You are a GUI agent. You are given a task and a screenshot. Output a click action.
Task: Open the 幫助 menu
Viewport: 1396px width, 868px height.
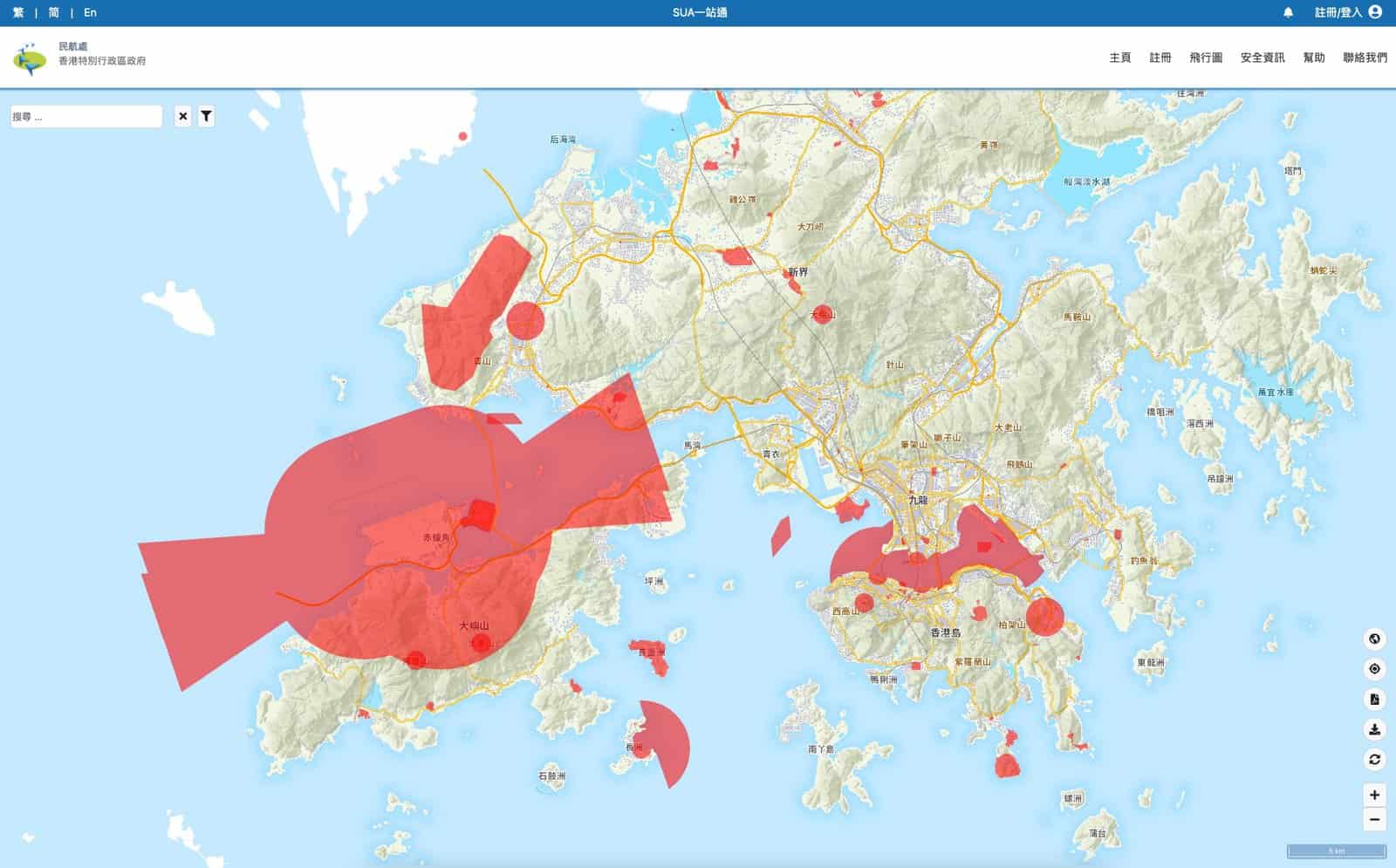[1313, 58]
